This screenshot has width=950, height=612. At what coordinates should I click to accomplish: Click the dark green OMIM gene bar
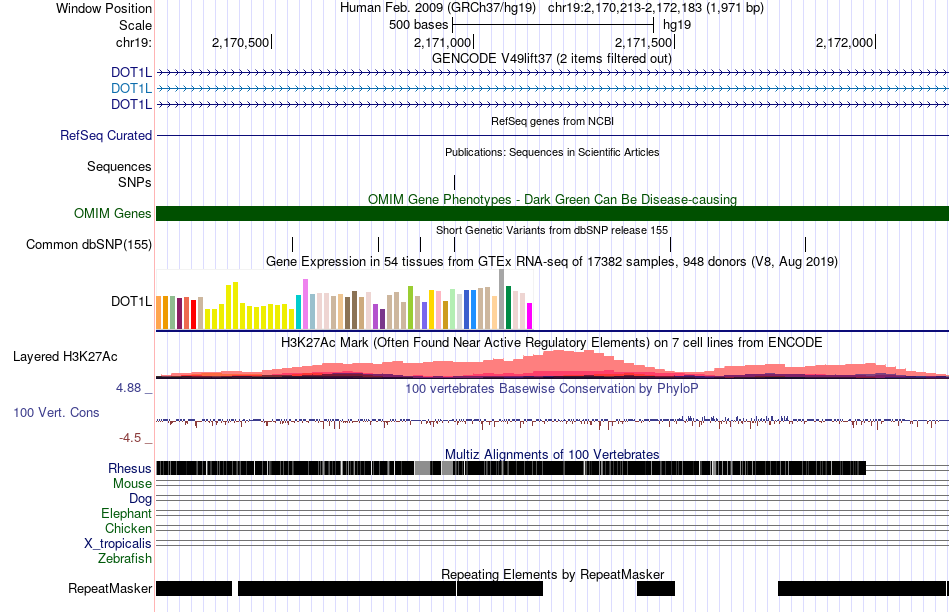coord(553,213)
